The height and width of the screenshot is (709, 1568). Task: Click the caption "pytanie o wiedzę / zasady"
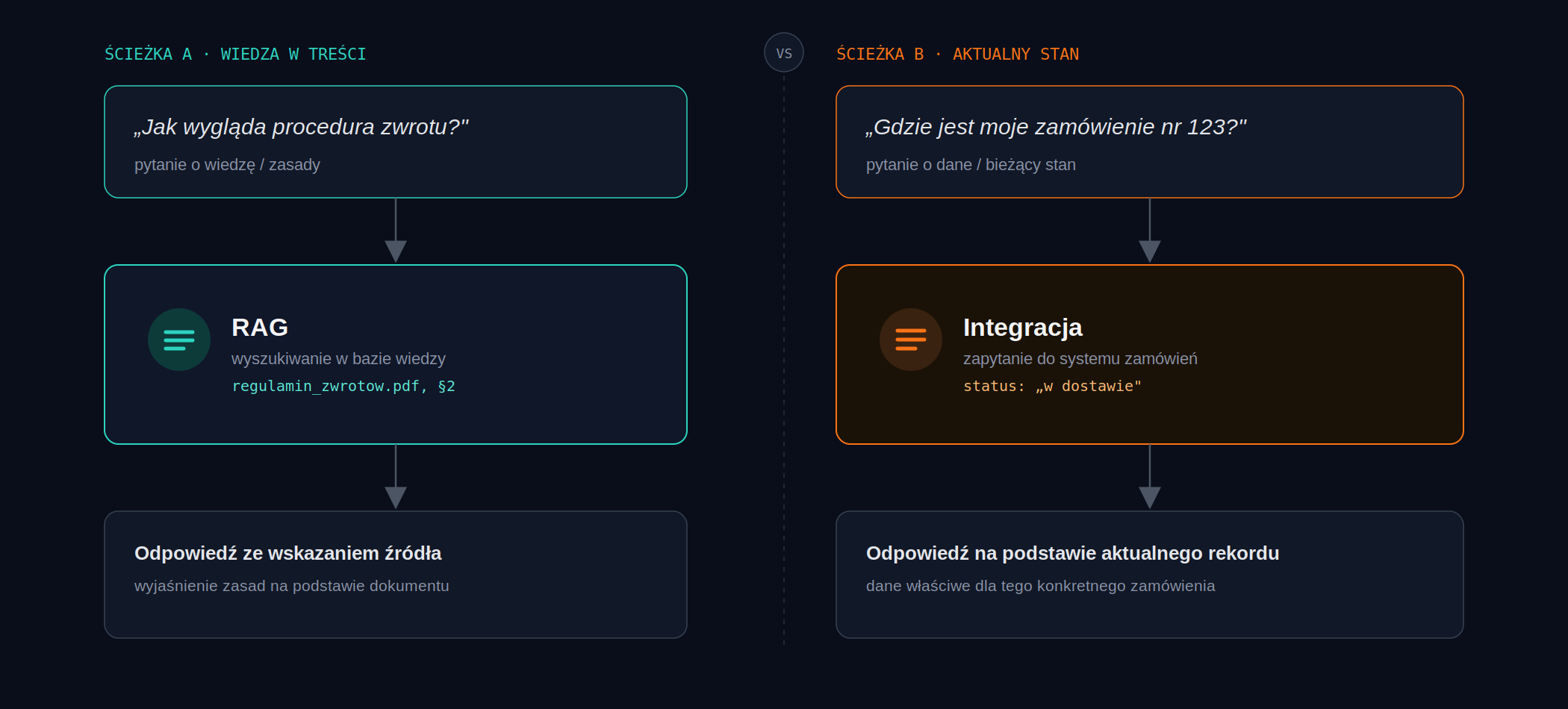tap(227, 165)
